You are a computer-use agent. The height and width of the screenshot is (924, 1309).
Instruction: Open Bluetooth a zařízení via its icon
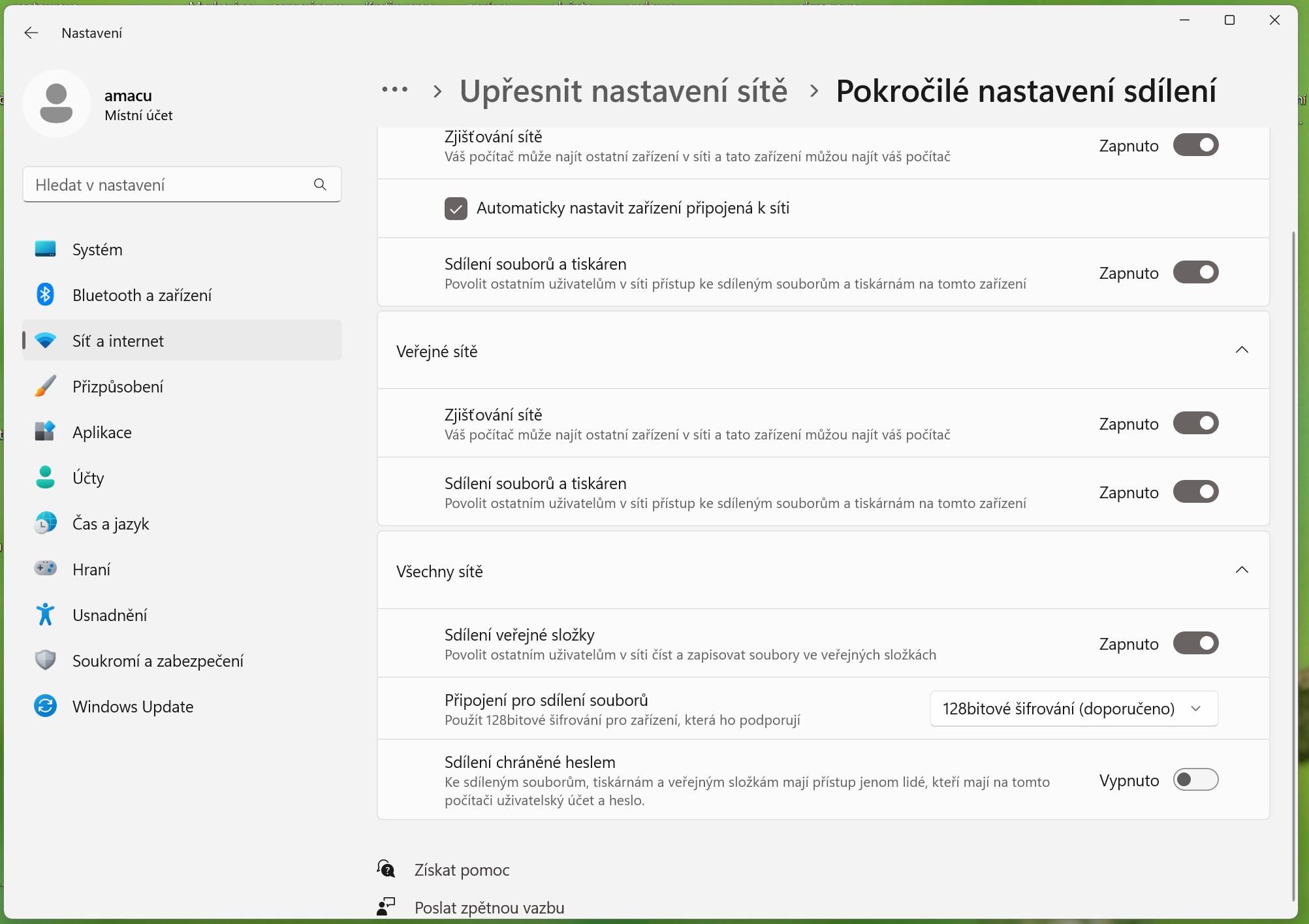(45, 295)
